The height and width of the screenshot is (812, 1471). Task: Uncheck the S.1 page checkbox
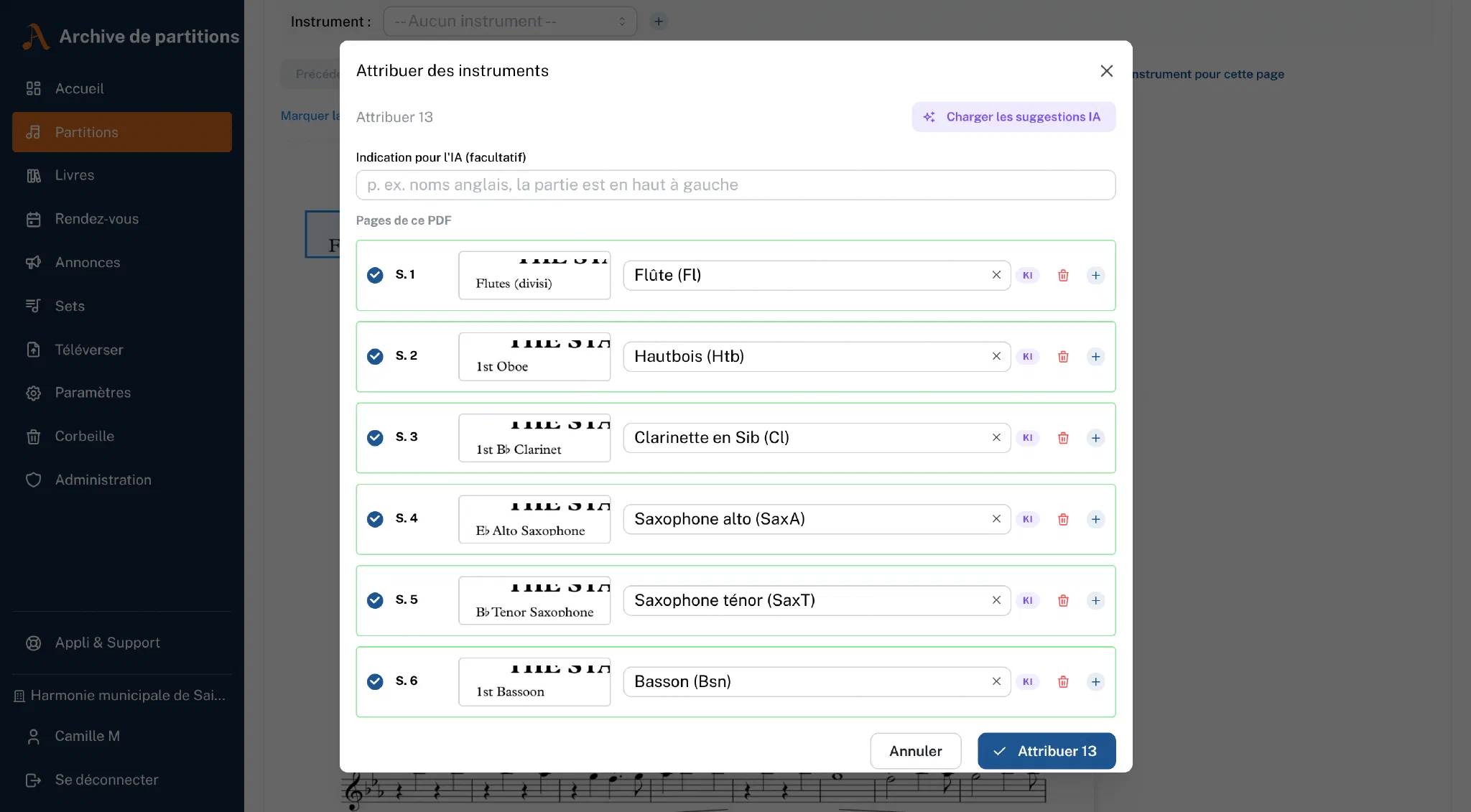(375, 275)
